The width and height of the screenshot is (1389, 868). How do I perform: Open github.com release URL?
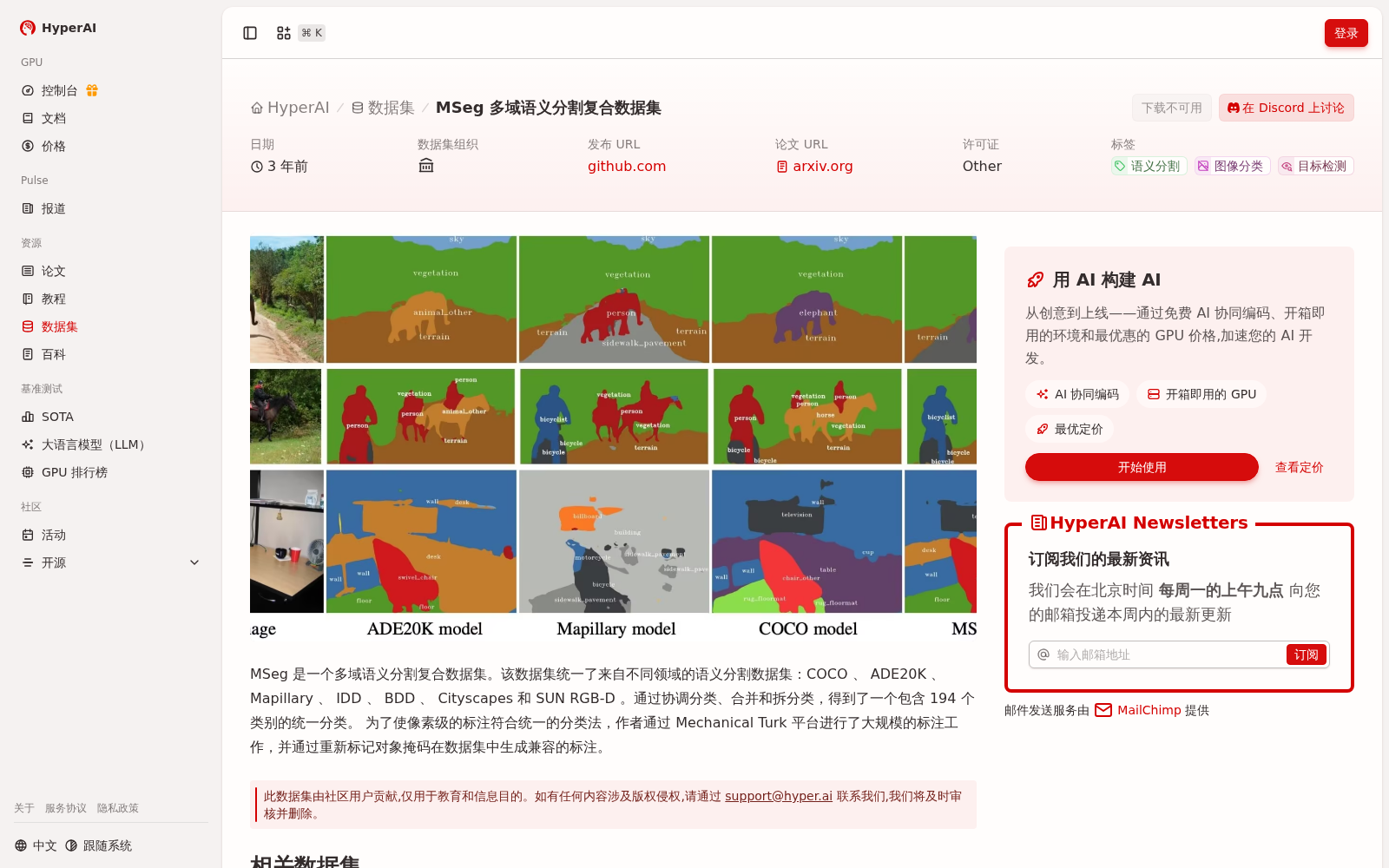pyautogui.click(x=627, y=166)
